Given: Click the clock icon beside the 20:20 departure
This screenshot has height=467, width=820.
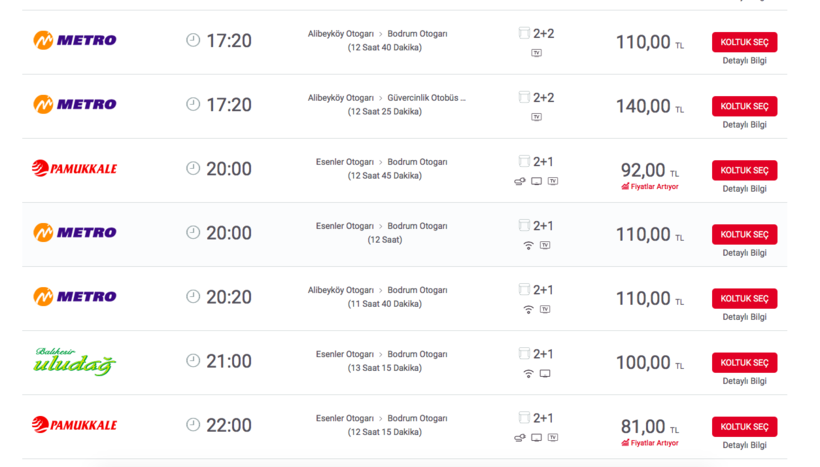Looking at the screenshot, I should coord(193,297).
